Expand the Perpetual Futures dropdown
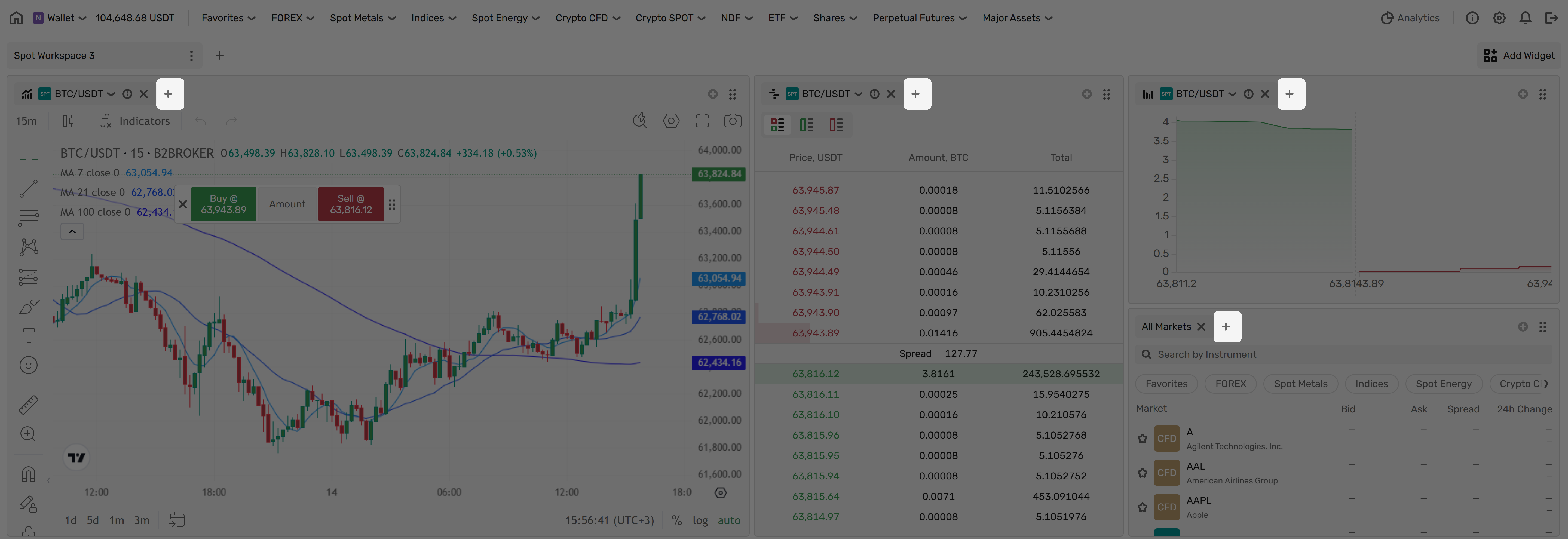Viewport: 1568px width, 539px height. [x=920, y=18]
